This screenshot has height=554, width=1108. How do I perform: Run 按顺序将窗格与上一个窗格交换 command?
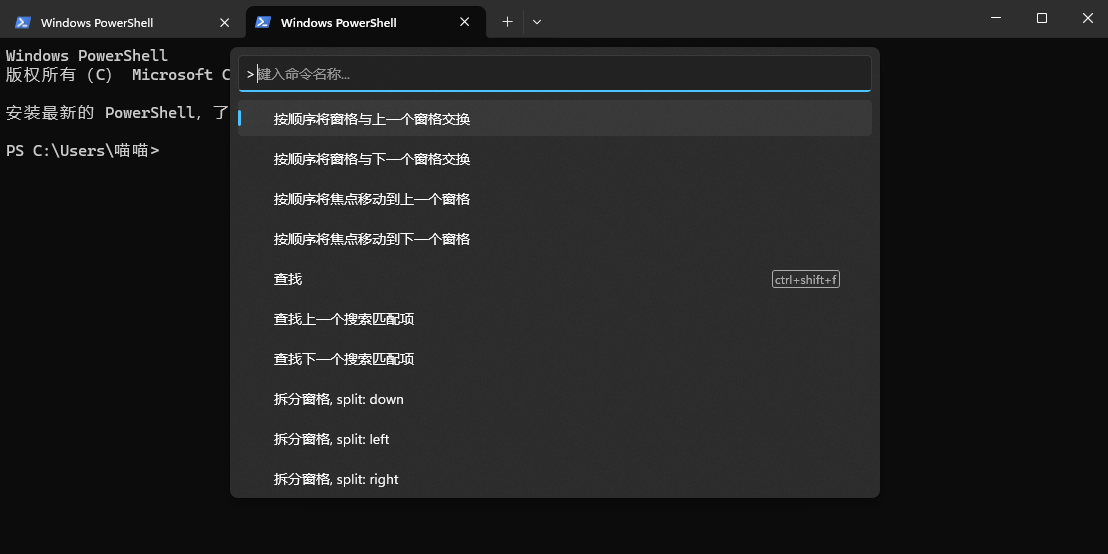tap(555, 119)
